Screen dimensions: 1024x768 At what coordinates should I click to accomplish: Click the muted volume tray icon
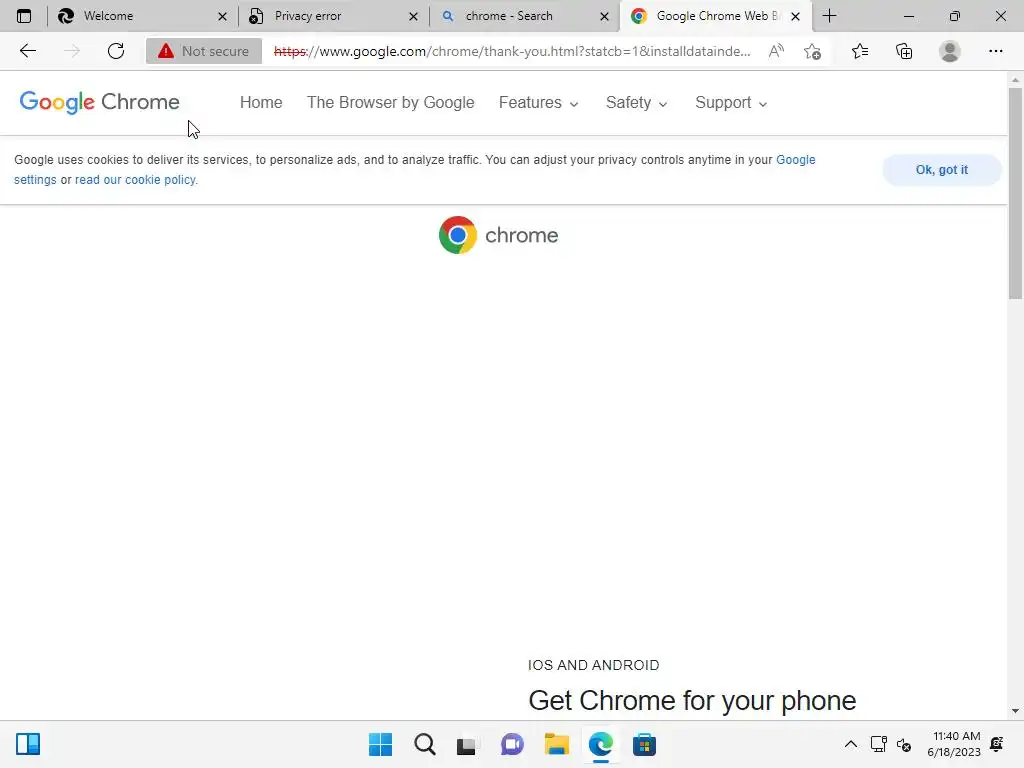click(904, 744)
